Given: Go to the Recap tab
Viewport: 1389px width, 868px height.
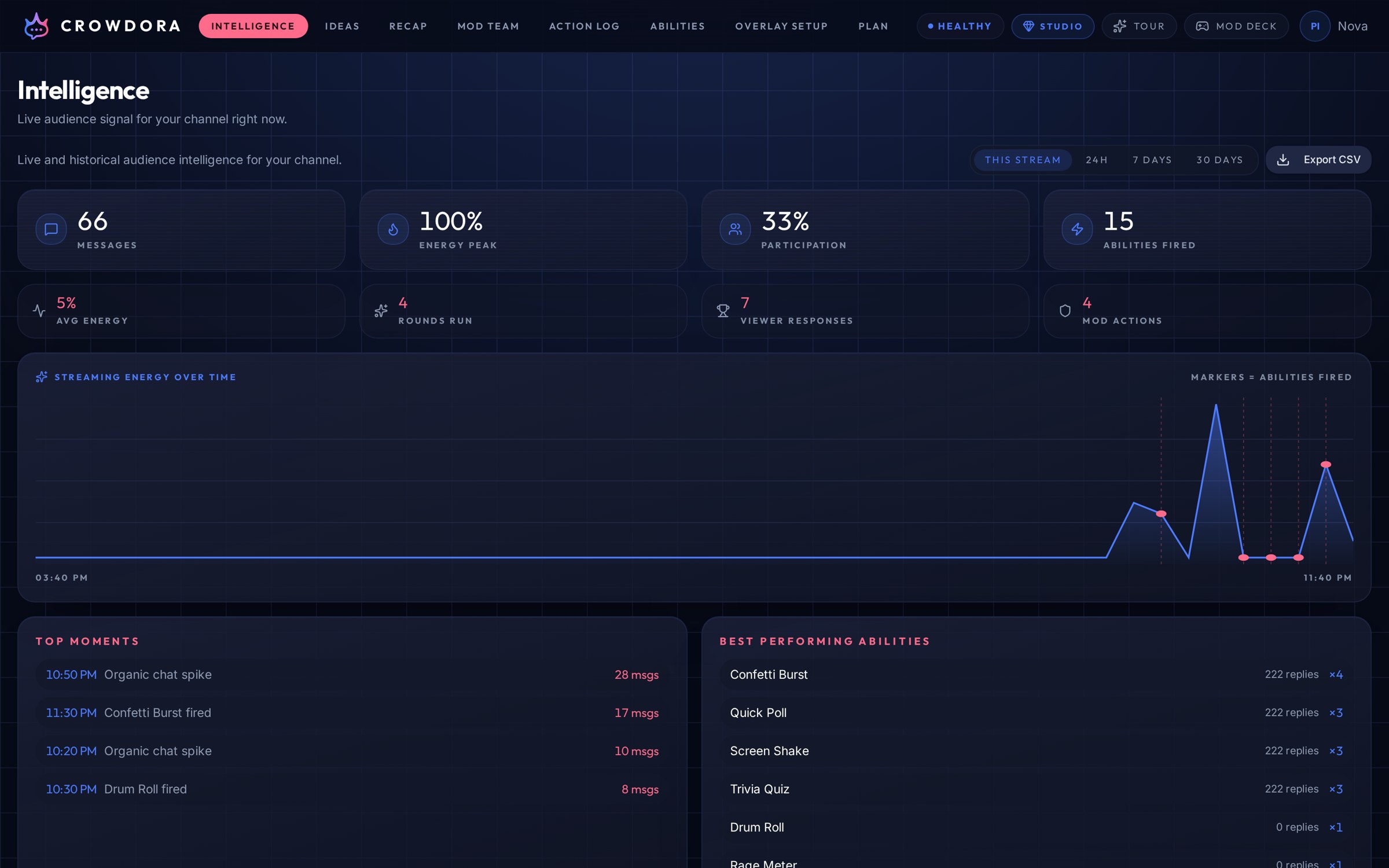Looking at the screenshot, I should click(408, 26).
